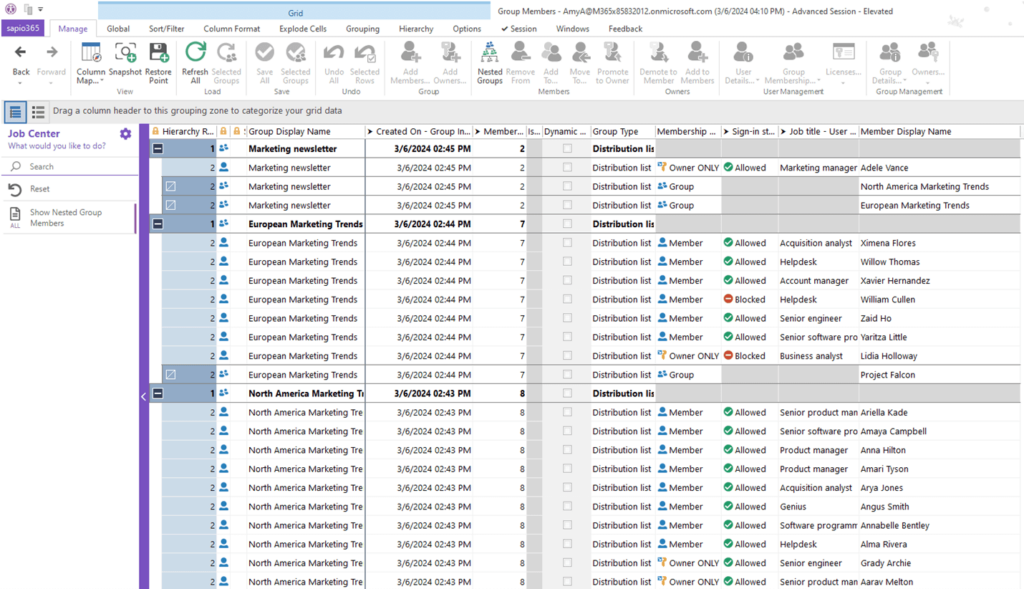Image resolution: width=1024 pixels, height=589 pixels.
Task: Click Show Nested Group Members job
Action: click(x=66, y=217)
